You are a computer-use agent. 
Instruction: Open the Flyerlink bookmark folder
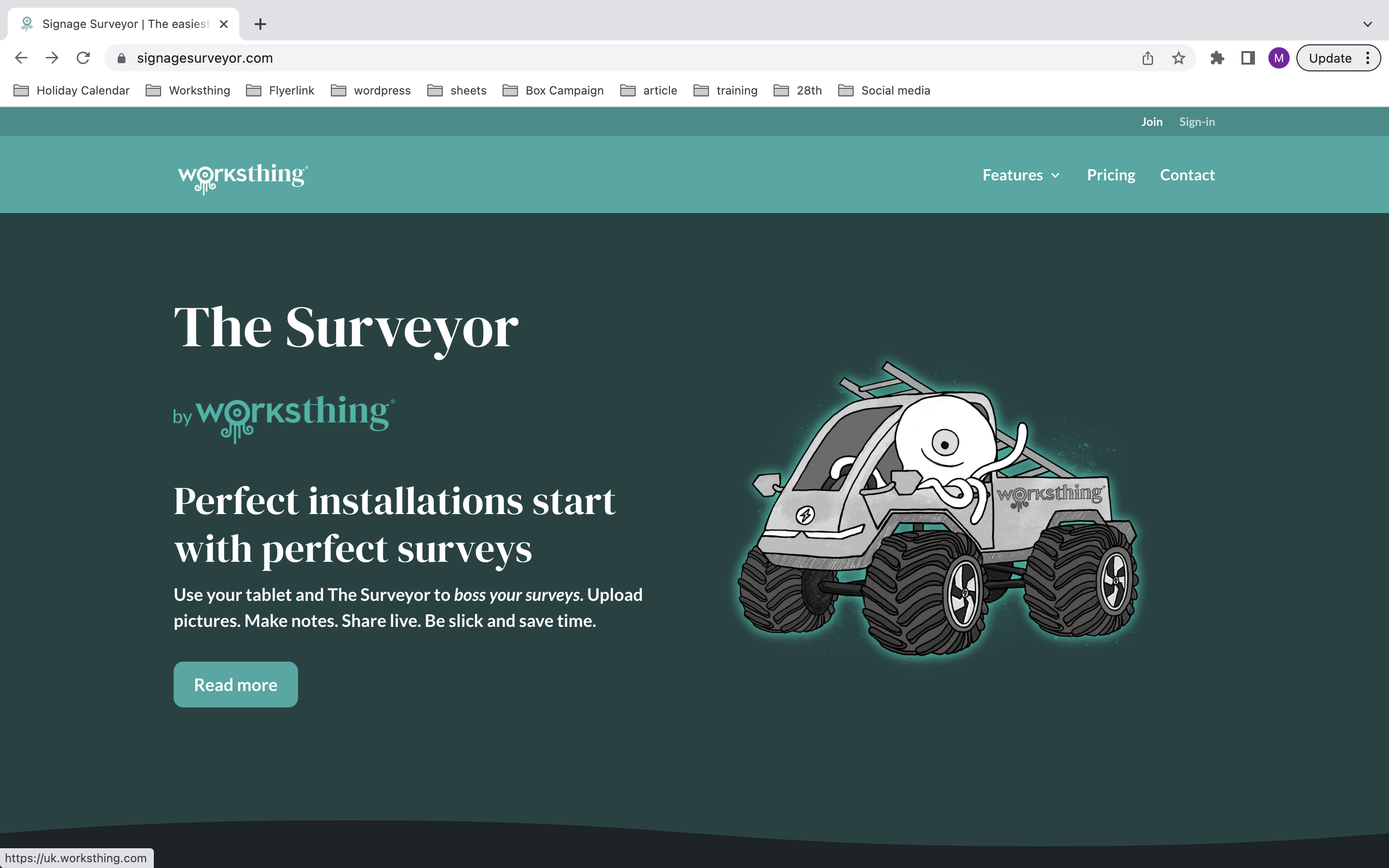click(280, 90)
